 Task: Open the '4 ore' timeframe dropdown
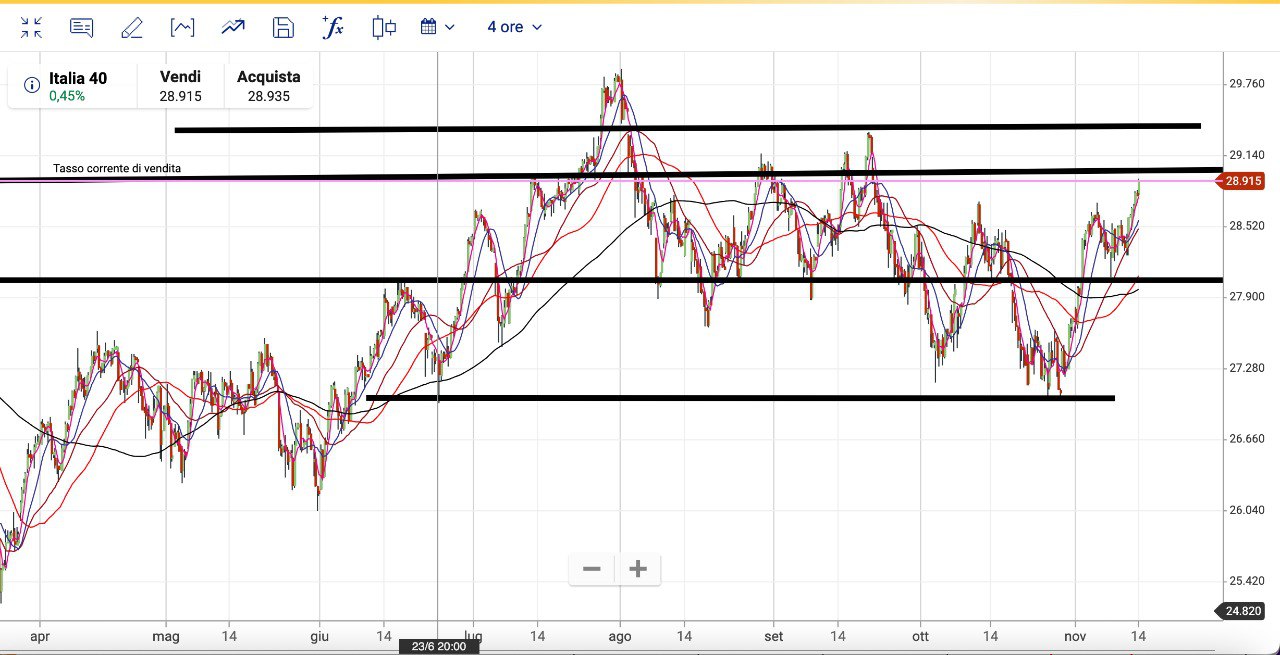pyautogui.click(x=514, y=27)
